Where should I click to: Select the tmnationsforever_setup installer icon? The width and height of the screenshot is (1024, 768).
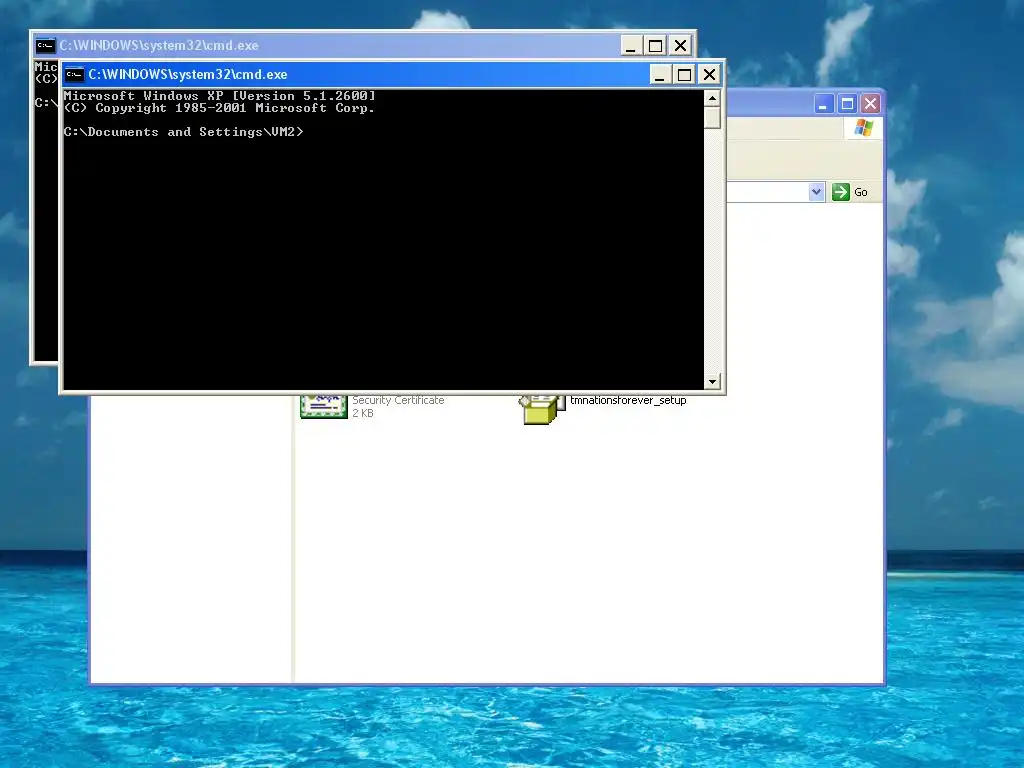tap(542, 409)
